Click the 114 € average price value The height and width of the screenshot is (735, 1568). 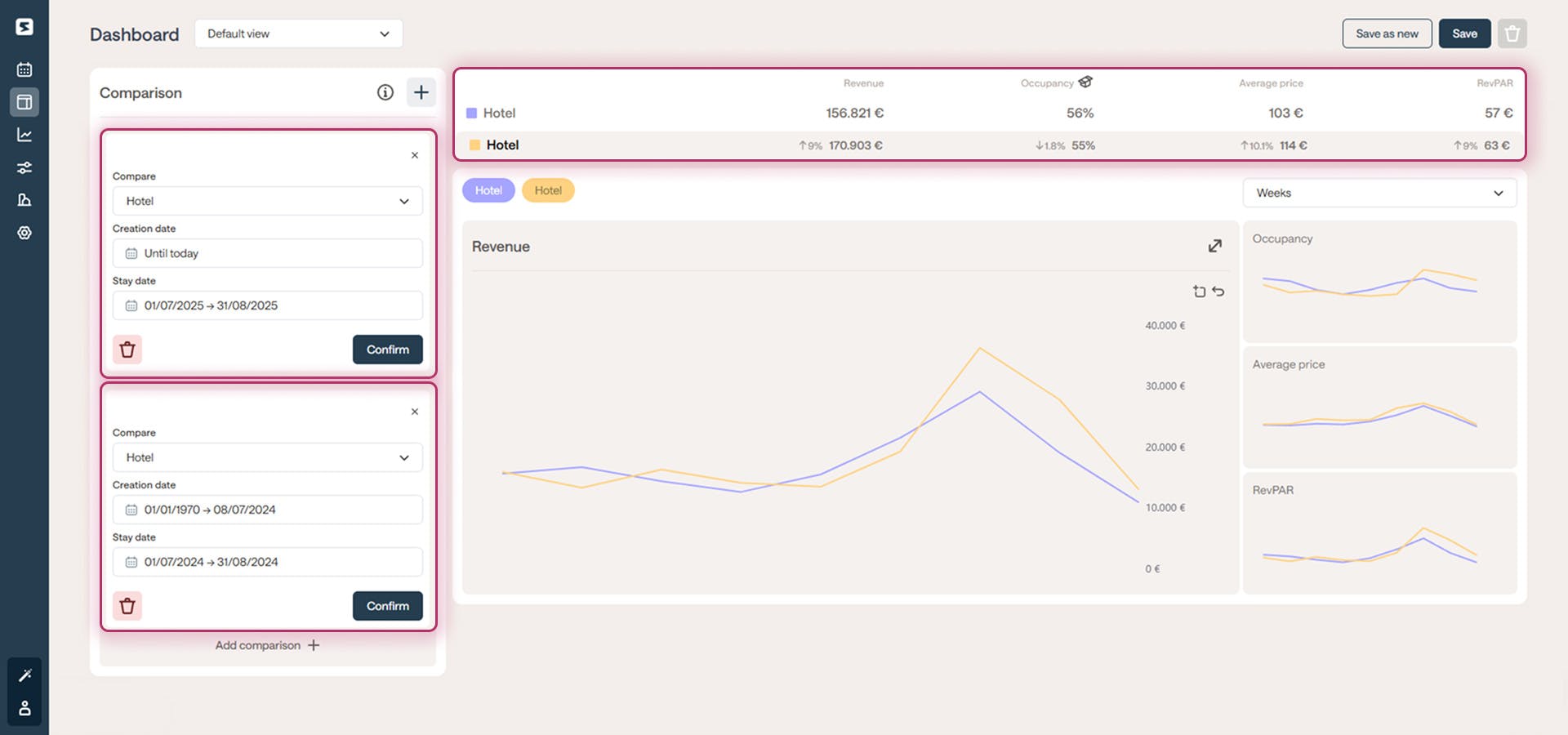point(1293,145)
